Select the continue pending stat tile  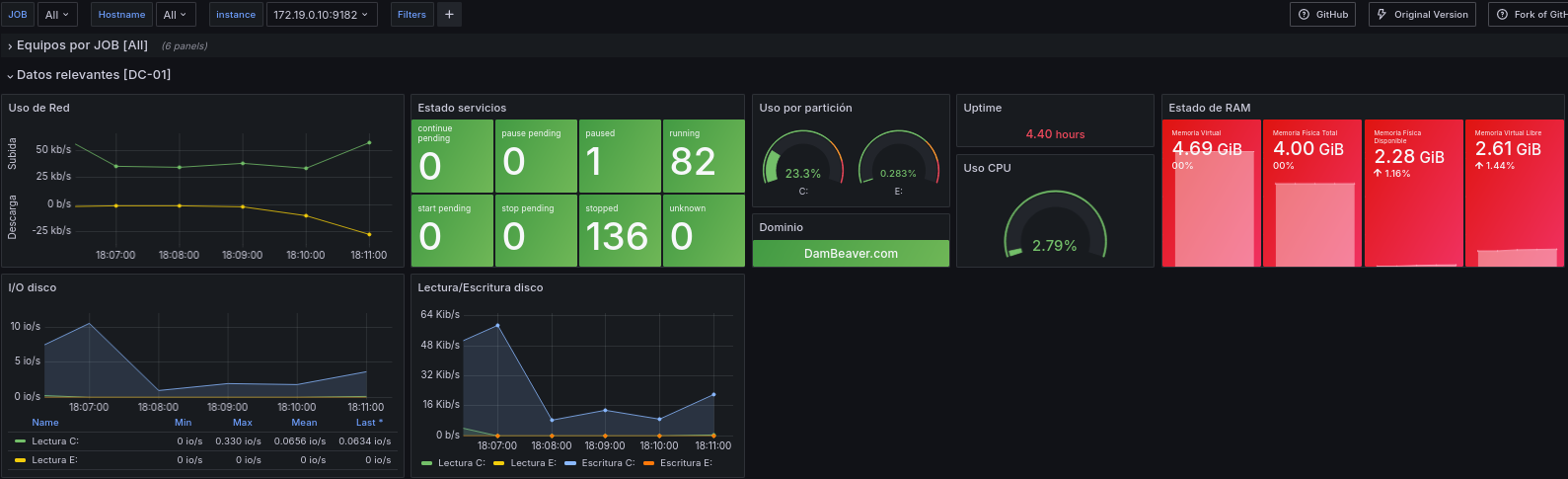pos(452,156)
